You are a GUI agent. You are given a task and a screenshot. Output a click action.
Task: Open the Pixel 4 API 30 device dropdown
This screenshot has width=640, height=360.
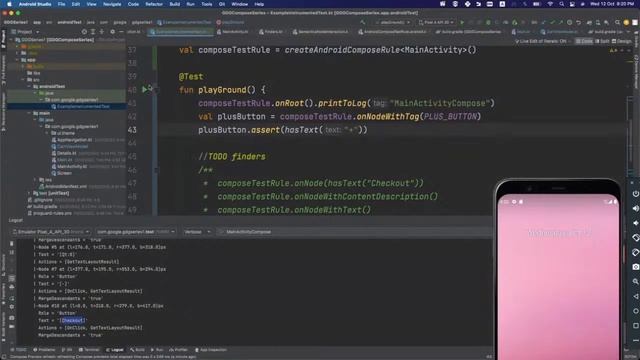point(436,22)
